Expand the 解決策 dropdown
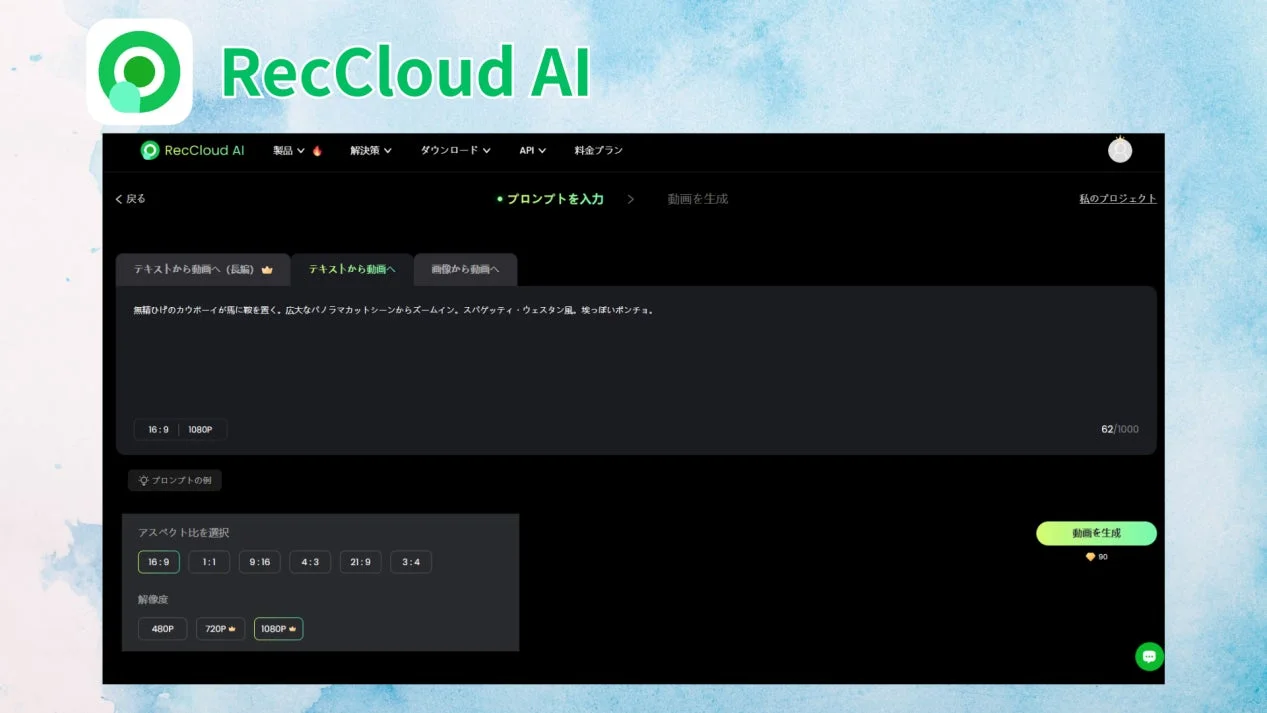The height and width of the screenshot is (713, 1267). point(364,149)
